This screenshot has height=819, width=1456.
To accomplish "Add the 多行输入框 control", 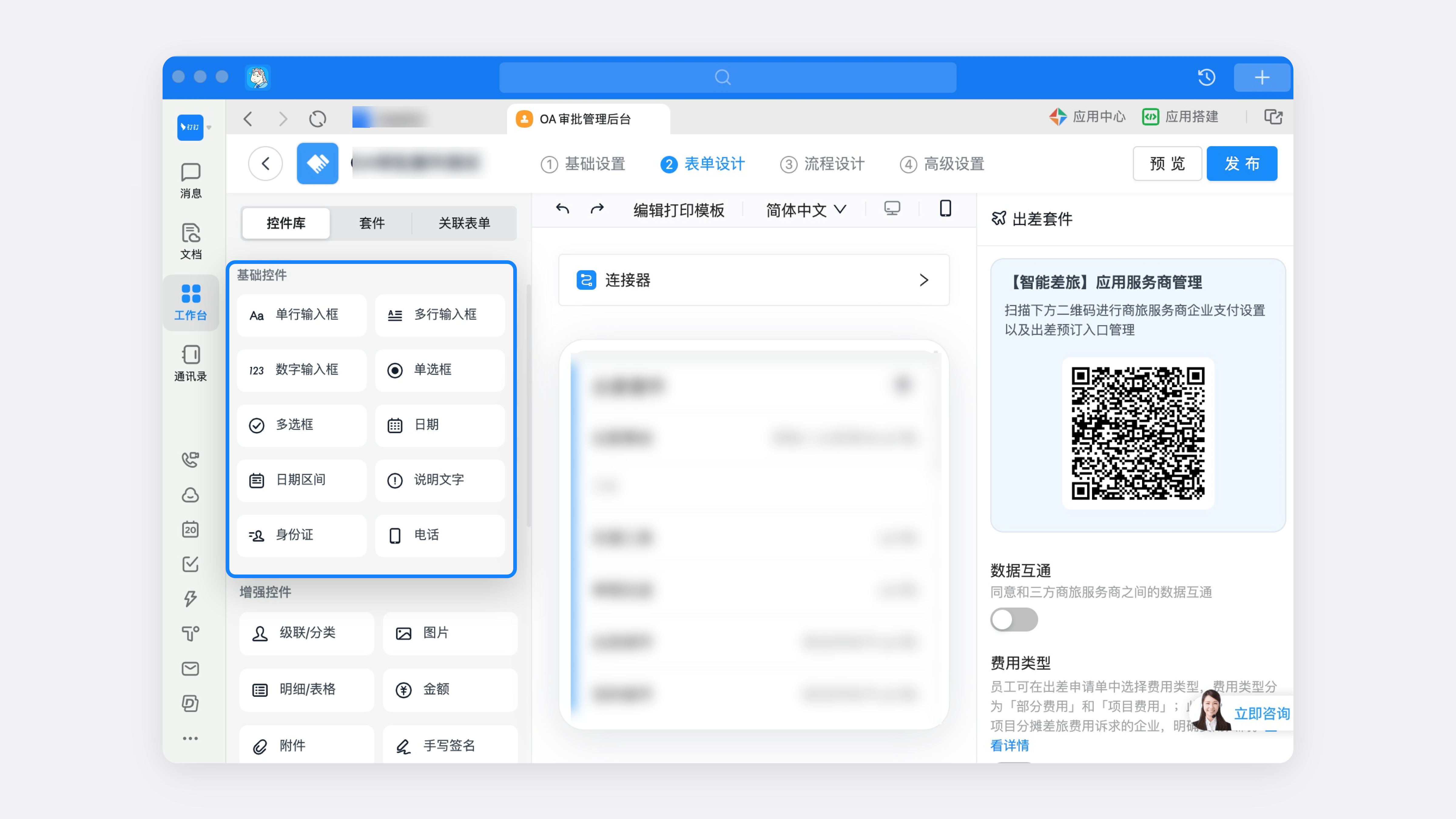I will [440, 315].
